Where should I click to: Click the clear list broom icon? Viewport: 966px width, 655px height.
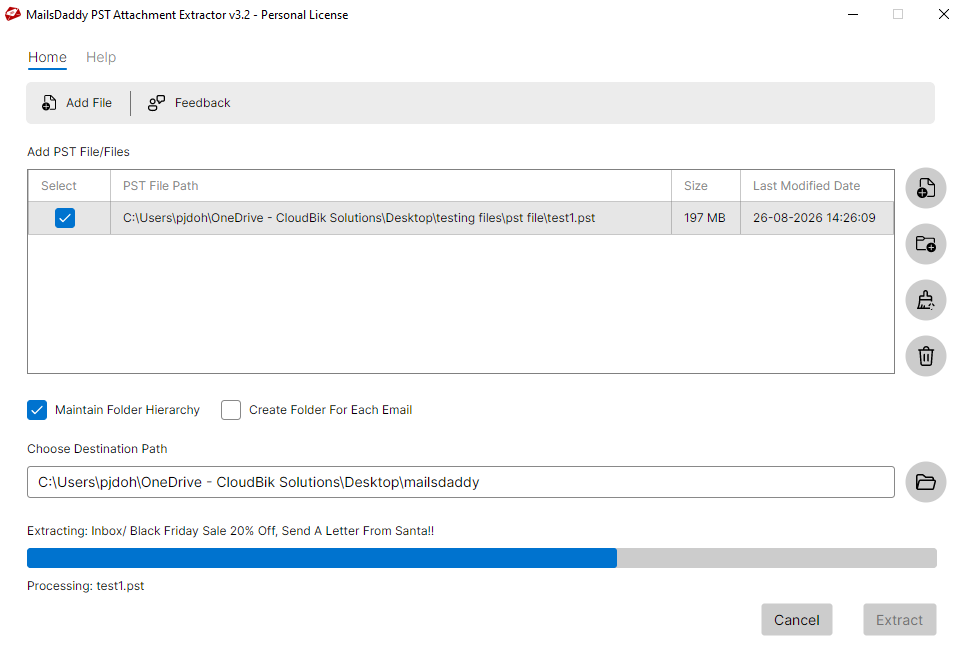point(925,300)
